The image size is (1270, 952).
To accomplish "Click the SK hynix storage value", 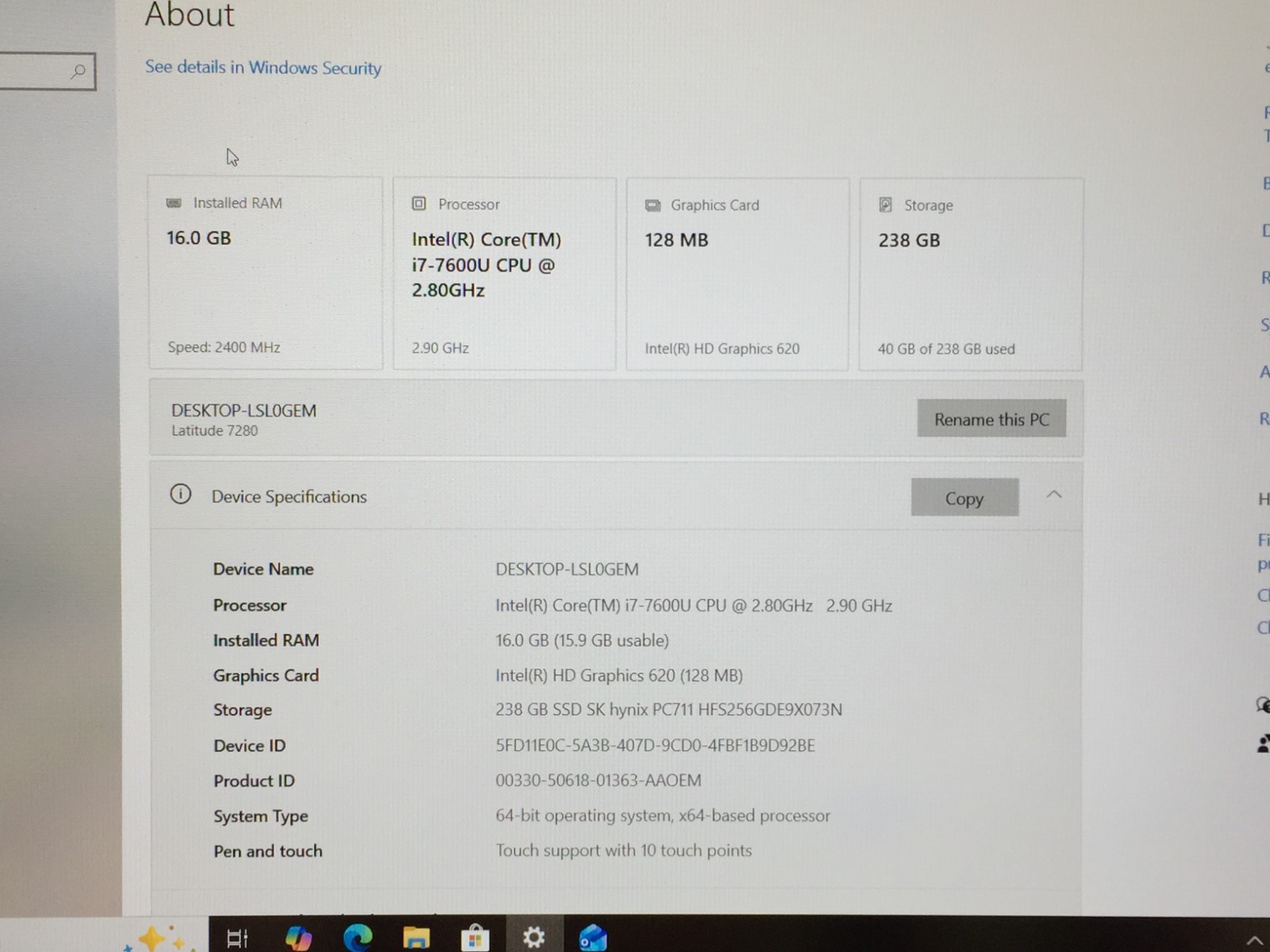I will pos(668,709).
